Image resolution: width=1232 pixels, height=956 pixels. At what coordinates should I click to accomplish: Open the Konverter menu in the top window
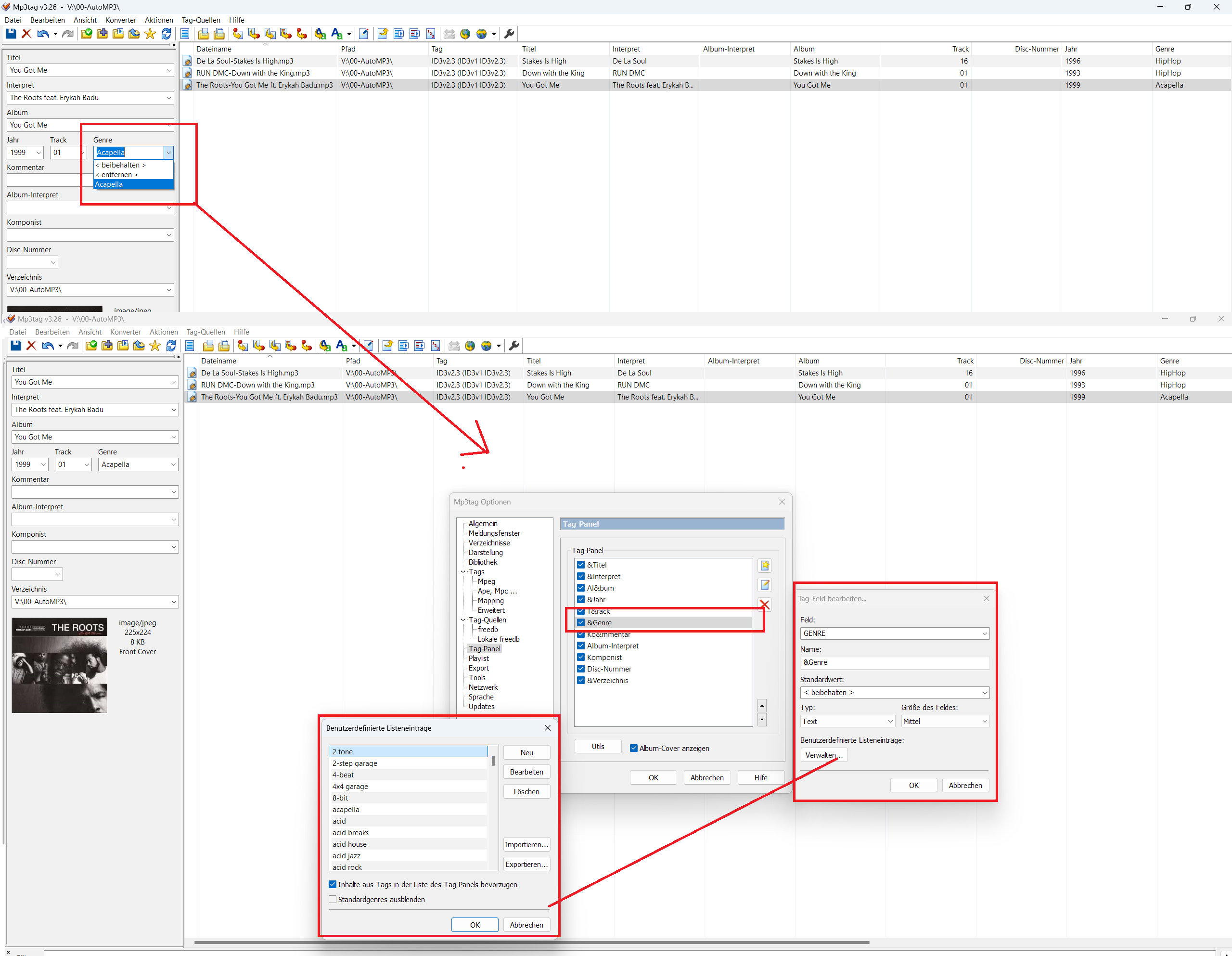pos(121,20)
